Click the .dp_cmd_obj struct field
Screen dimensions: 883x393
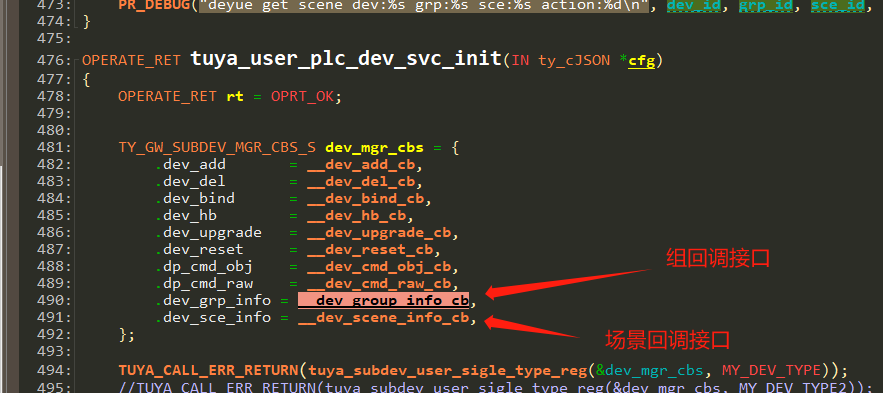[x=204, y=266]
